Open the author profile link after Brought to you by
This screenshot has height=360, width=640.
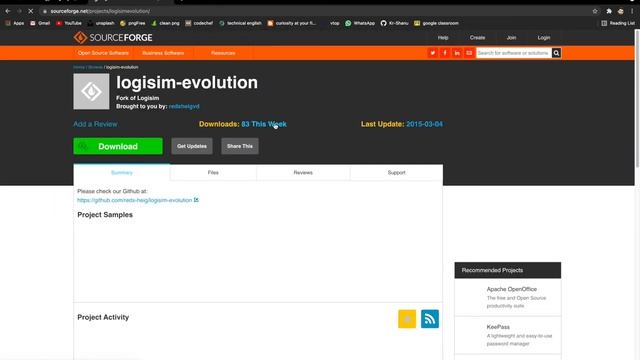coord(184,107)
